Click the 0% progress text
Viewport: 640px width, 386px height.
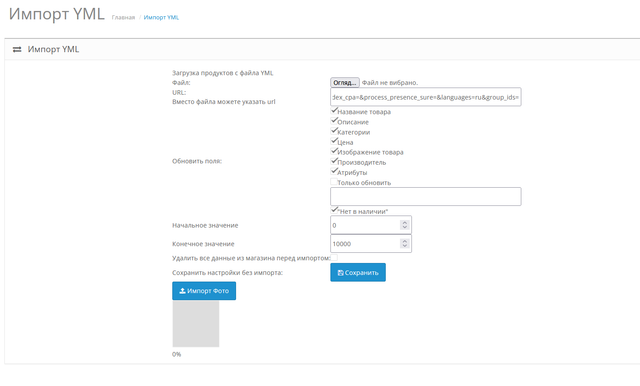point(176,354)
